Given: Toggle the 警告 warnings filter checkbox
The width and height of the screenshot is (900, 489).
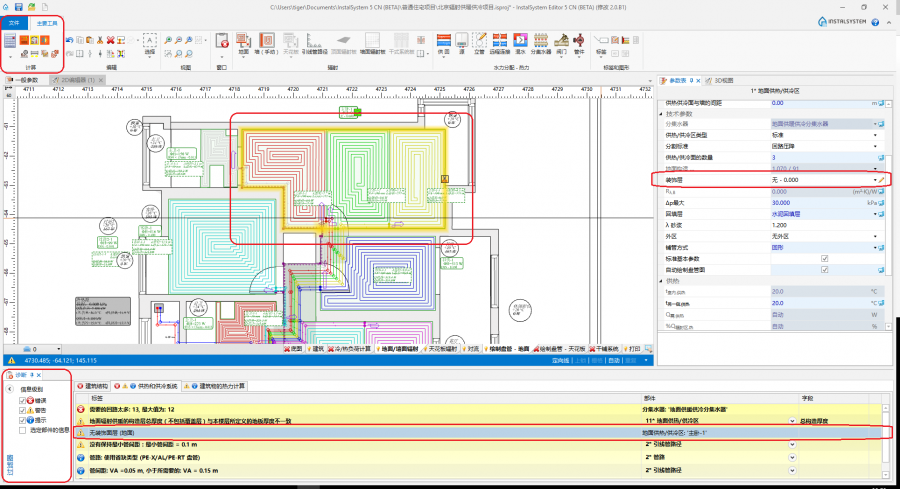Looking at the screenshot, I should click(x=24, y=410).
